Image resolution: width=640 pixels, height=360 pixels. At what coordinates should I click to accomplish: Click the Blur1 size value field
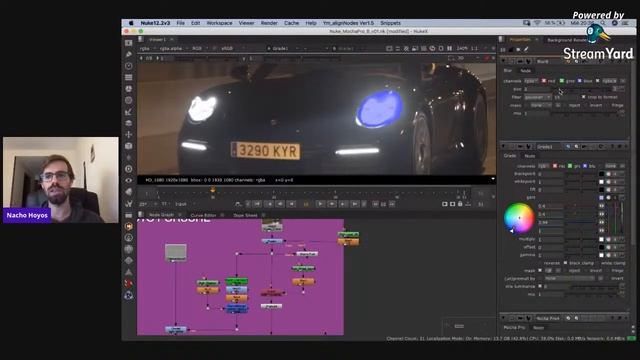[x=538, y=89]
